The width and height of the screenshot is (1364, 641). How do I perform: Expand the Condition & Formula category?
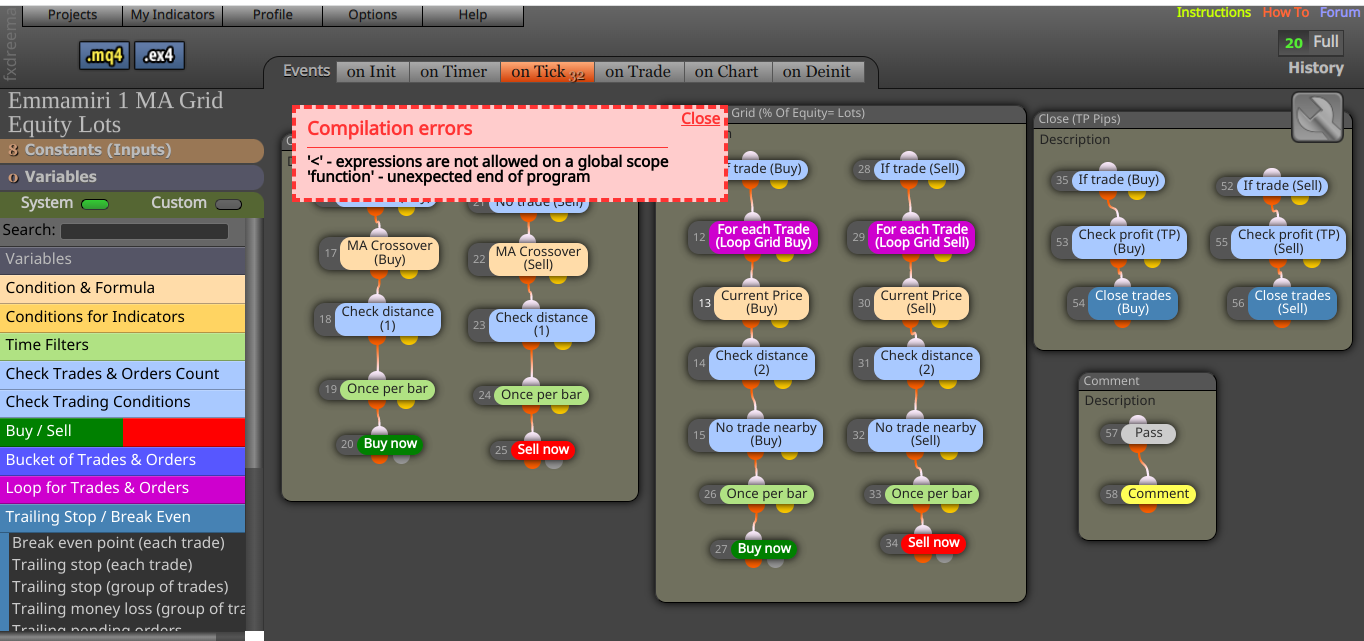tap(122, 288)
